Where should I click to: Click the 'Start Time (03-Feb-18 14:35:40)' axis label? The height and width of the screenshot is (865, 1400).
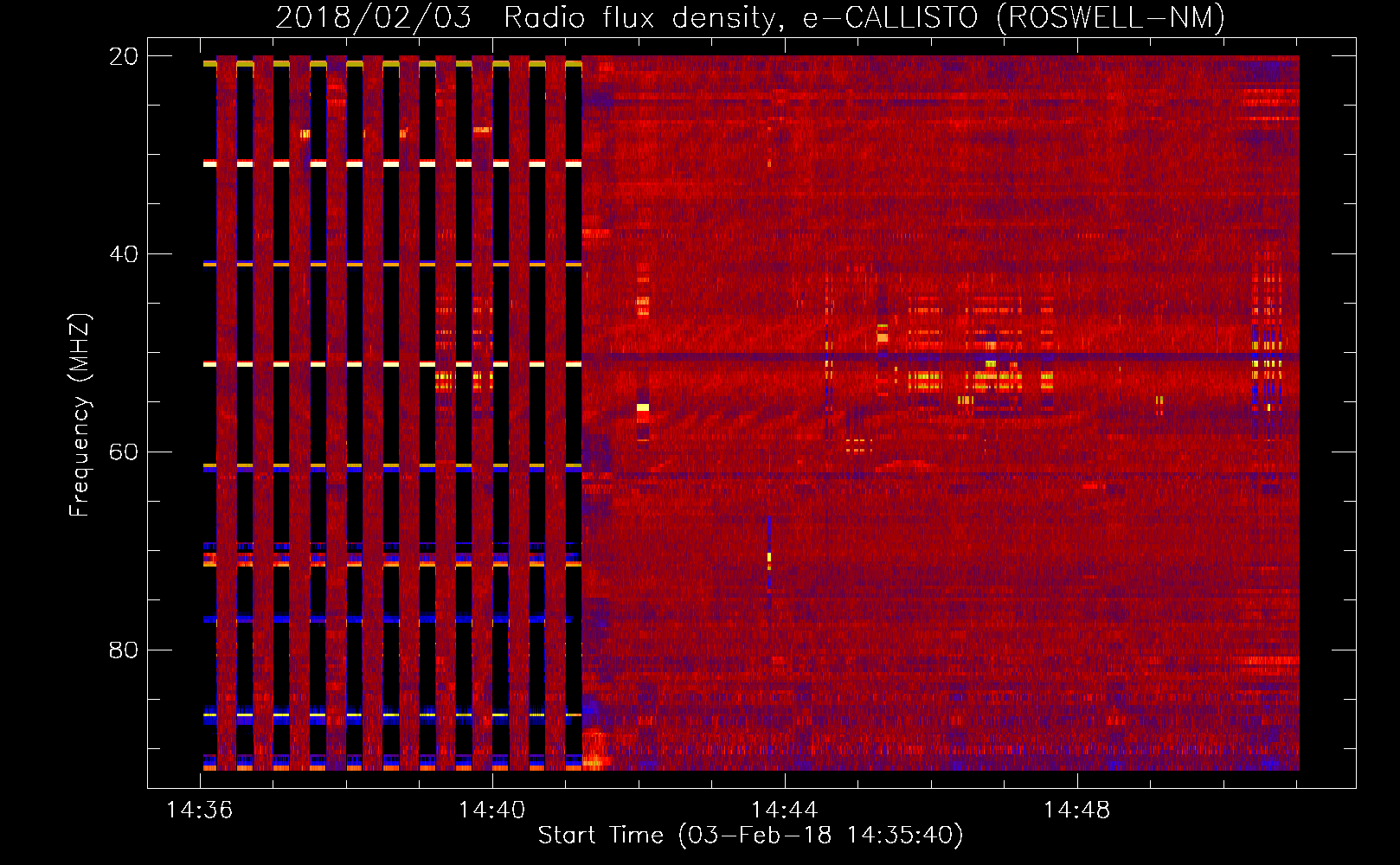750,836
